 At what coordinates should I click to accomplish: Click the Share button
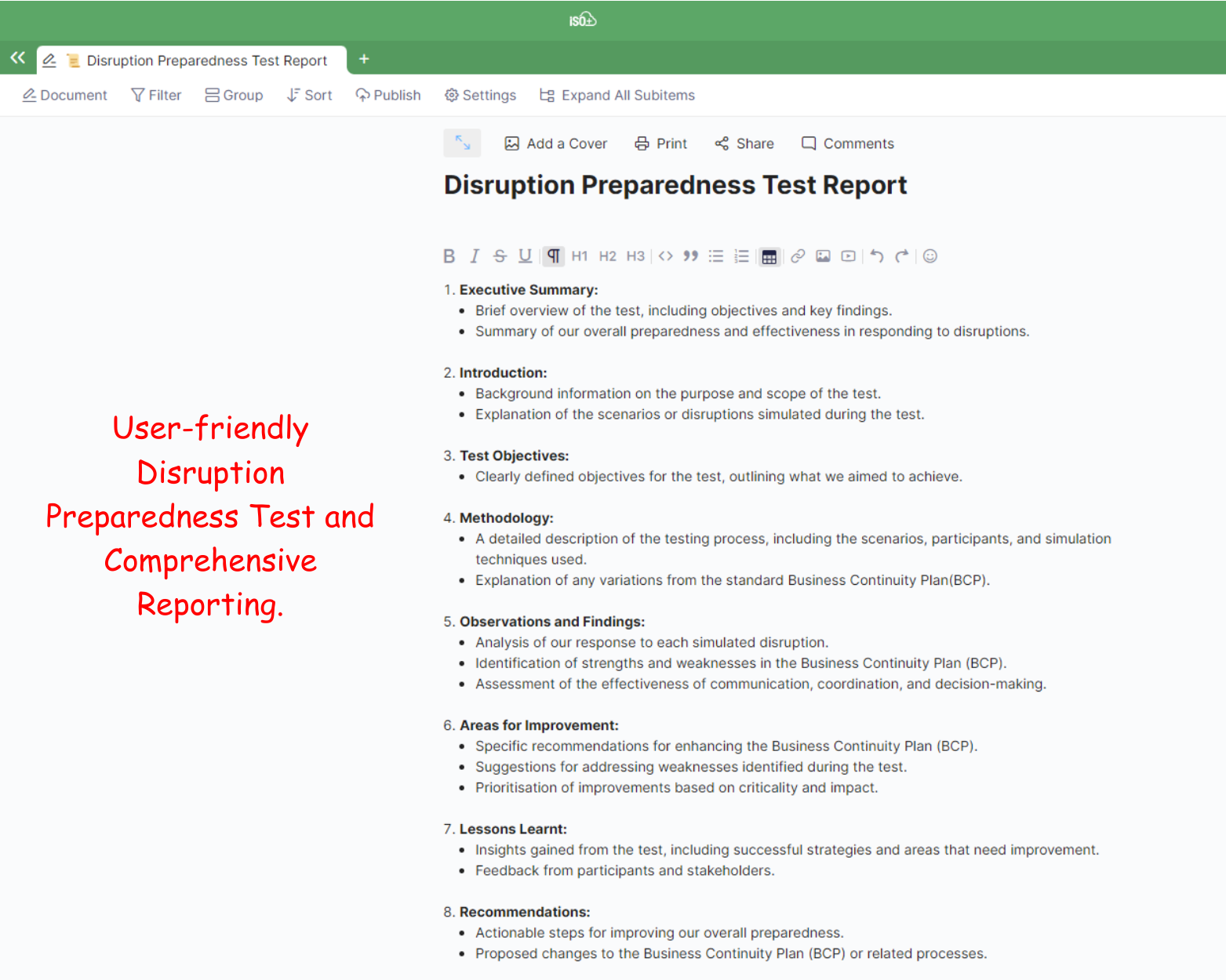tap(744, 143)
